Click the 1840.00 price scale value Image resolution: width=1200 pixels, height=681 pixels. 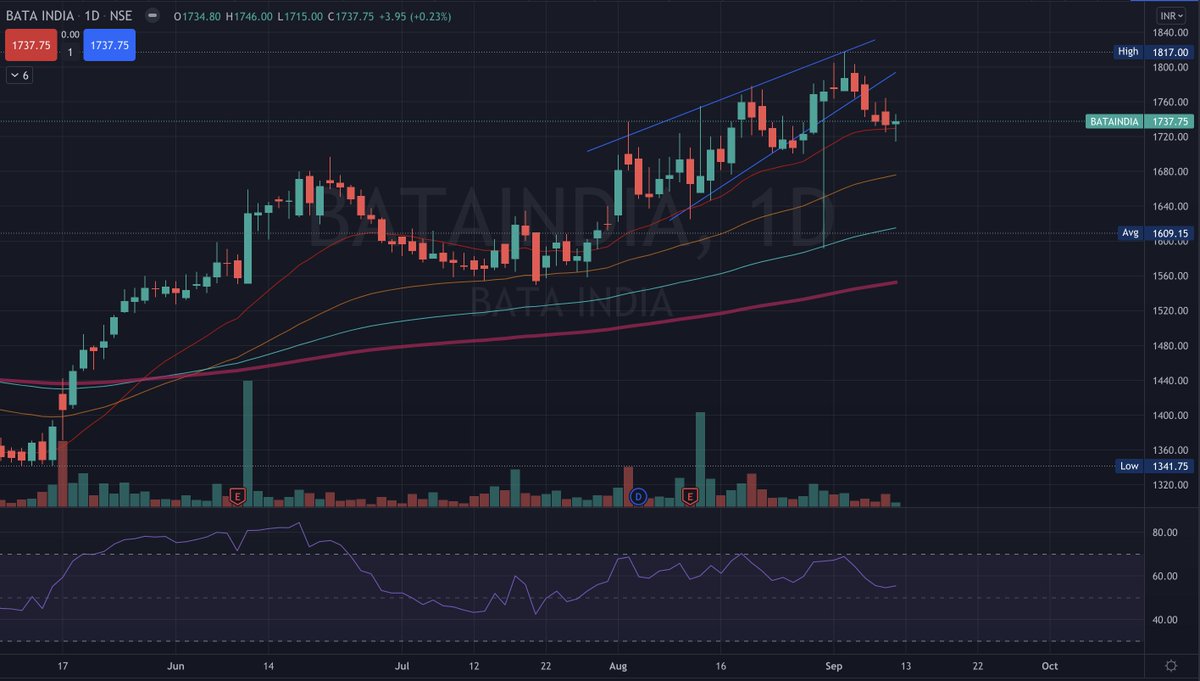point(1170,33)
